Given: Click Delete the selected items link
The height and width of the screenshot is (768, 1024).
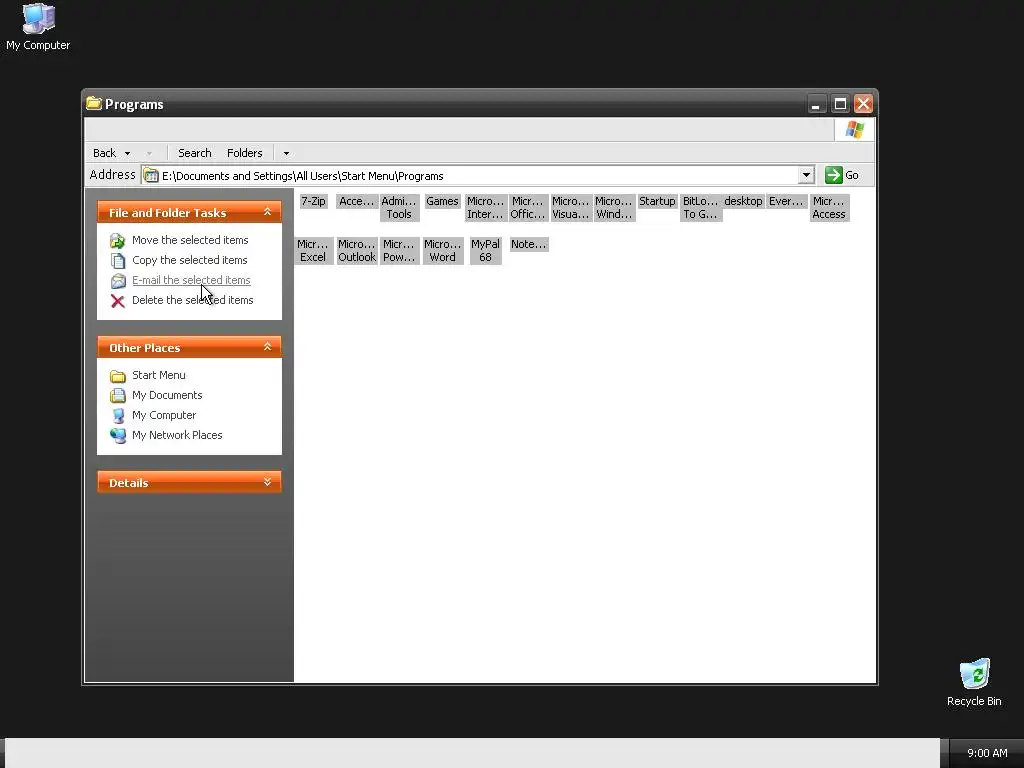Looking at the screenshot, I should coord(193,300).
